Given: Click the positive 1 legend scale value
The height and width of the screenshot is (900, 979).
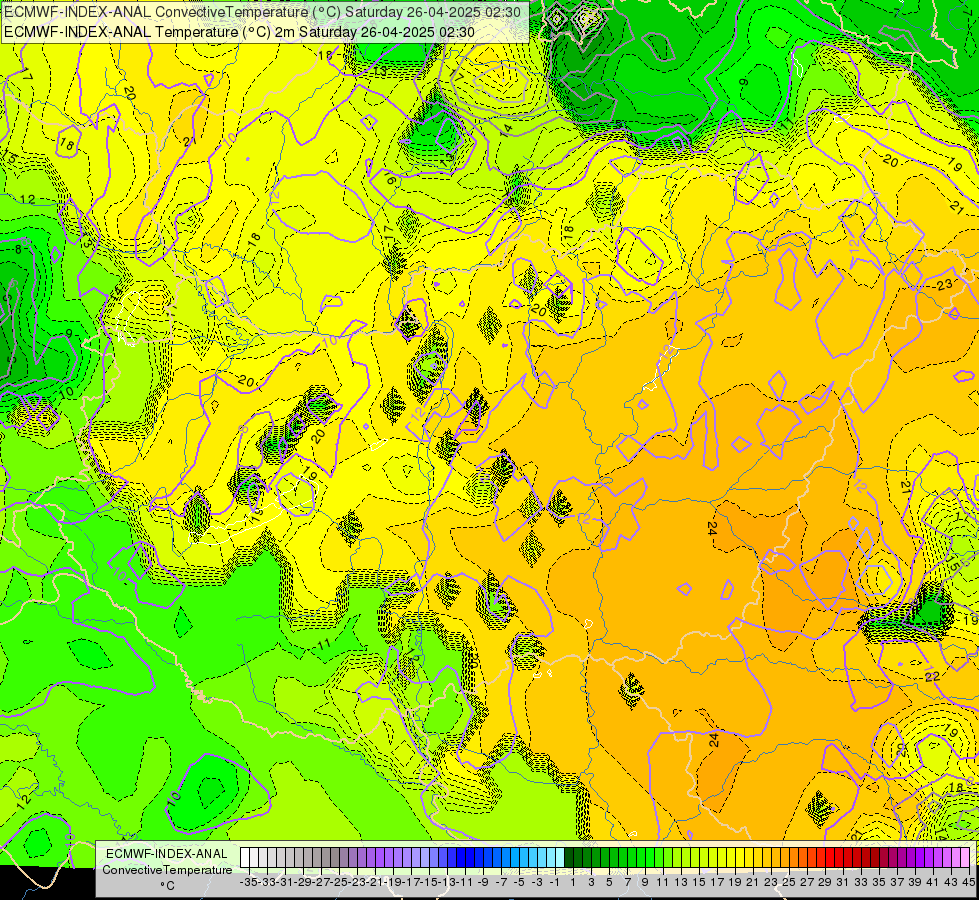Looking at the screenshot, I should click(x=573, y=883).
